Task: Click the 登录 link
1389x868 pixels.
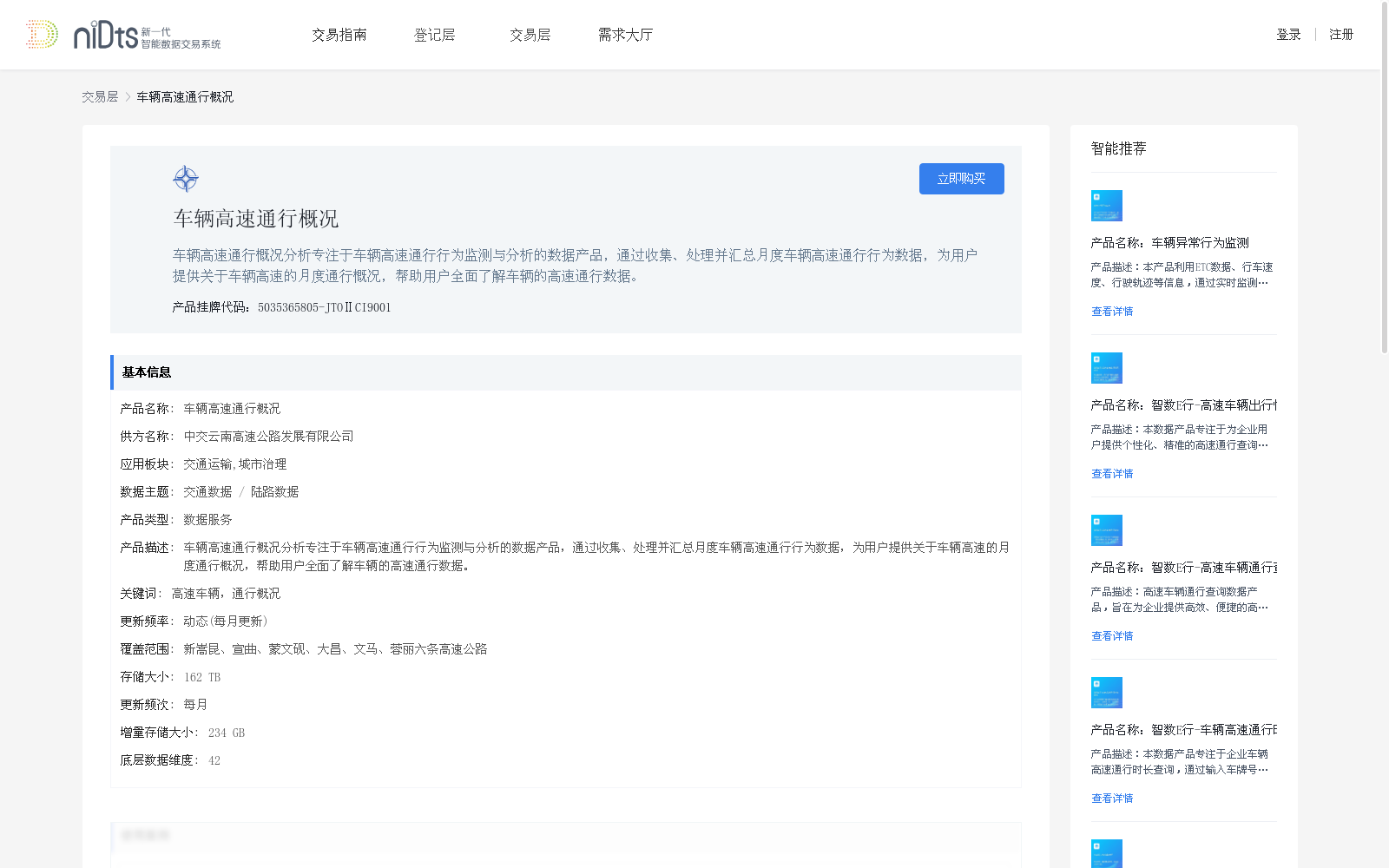Action: tap(1288, 35)
